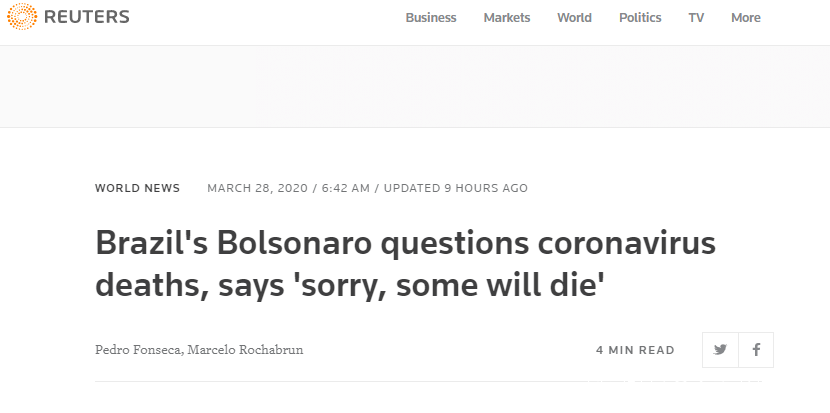Navigate to the Politics section
The image size is (830, 413).
pos(640,18)
